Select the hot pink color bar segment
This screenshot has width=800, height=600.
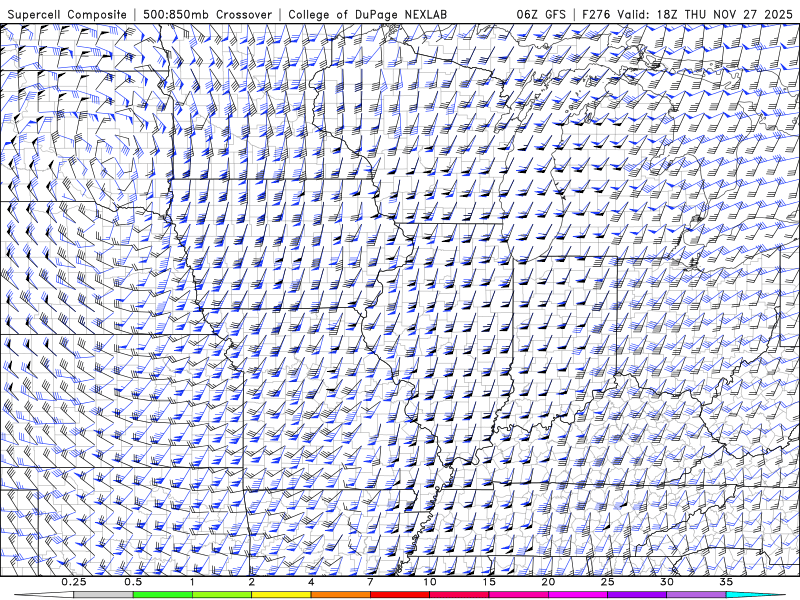[518, 595]
